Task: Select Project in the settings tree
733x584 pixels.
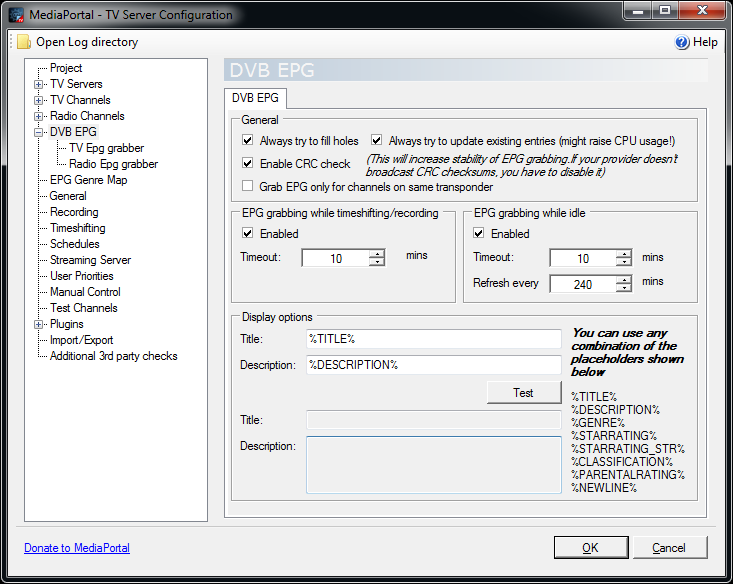Action: coord(66,68)
